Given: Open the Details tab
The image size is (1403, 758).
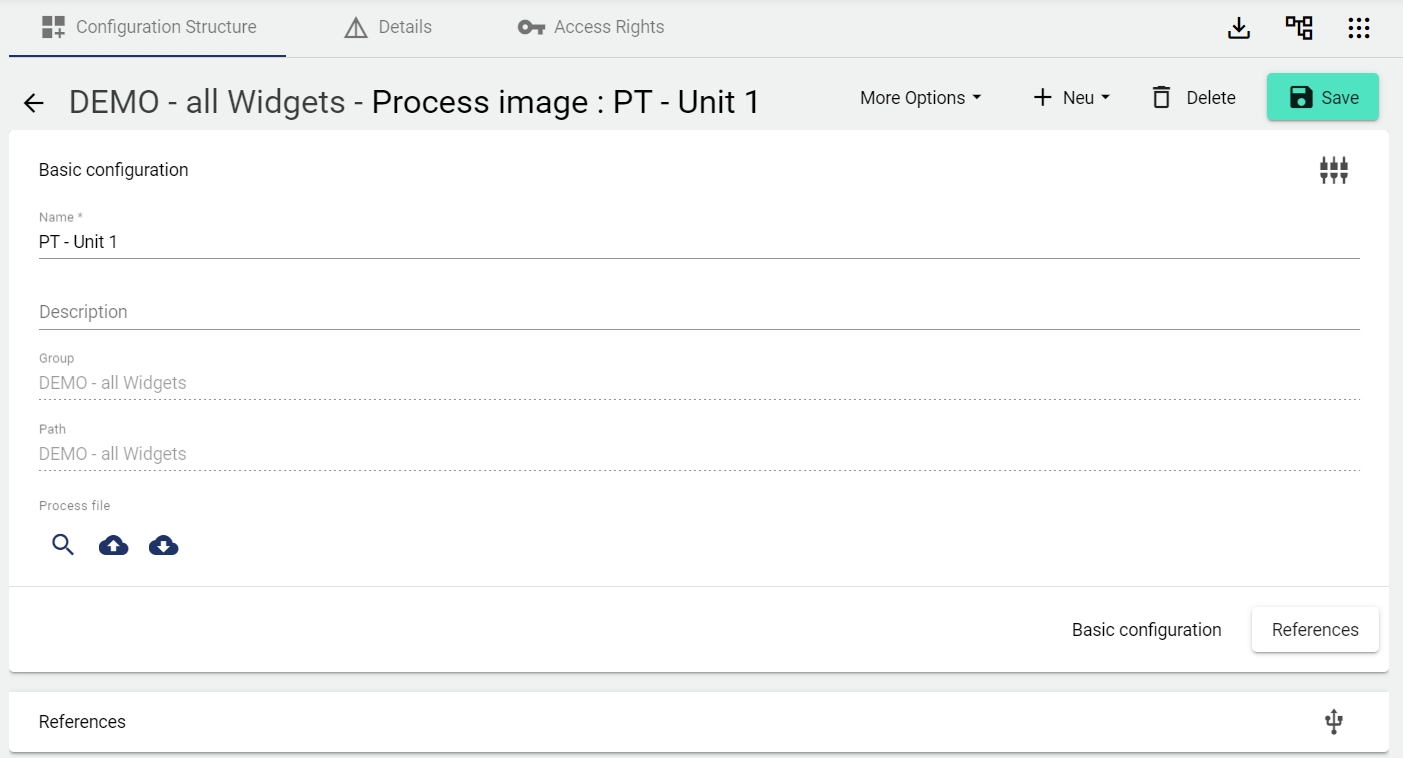Looking at the screenshot, I should click(388, 27).
